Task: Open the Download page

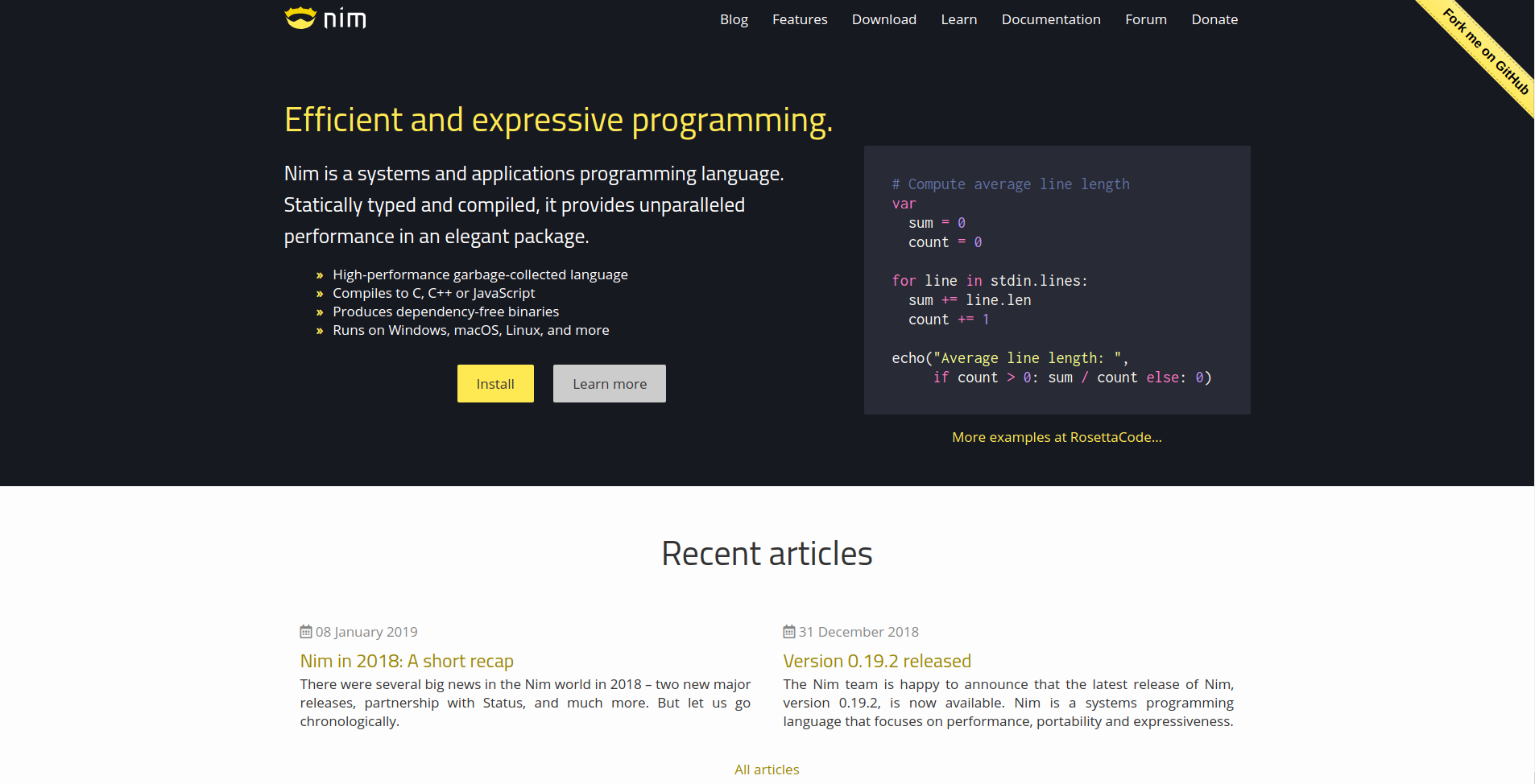Action: (x=883, y=19)
